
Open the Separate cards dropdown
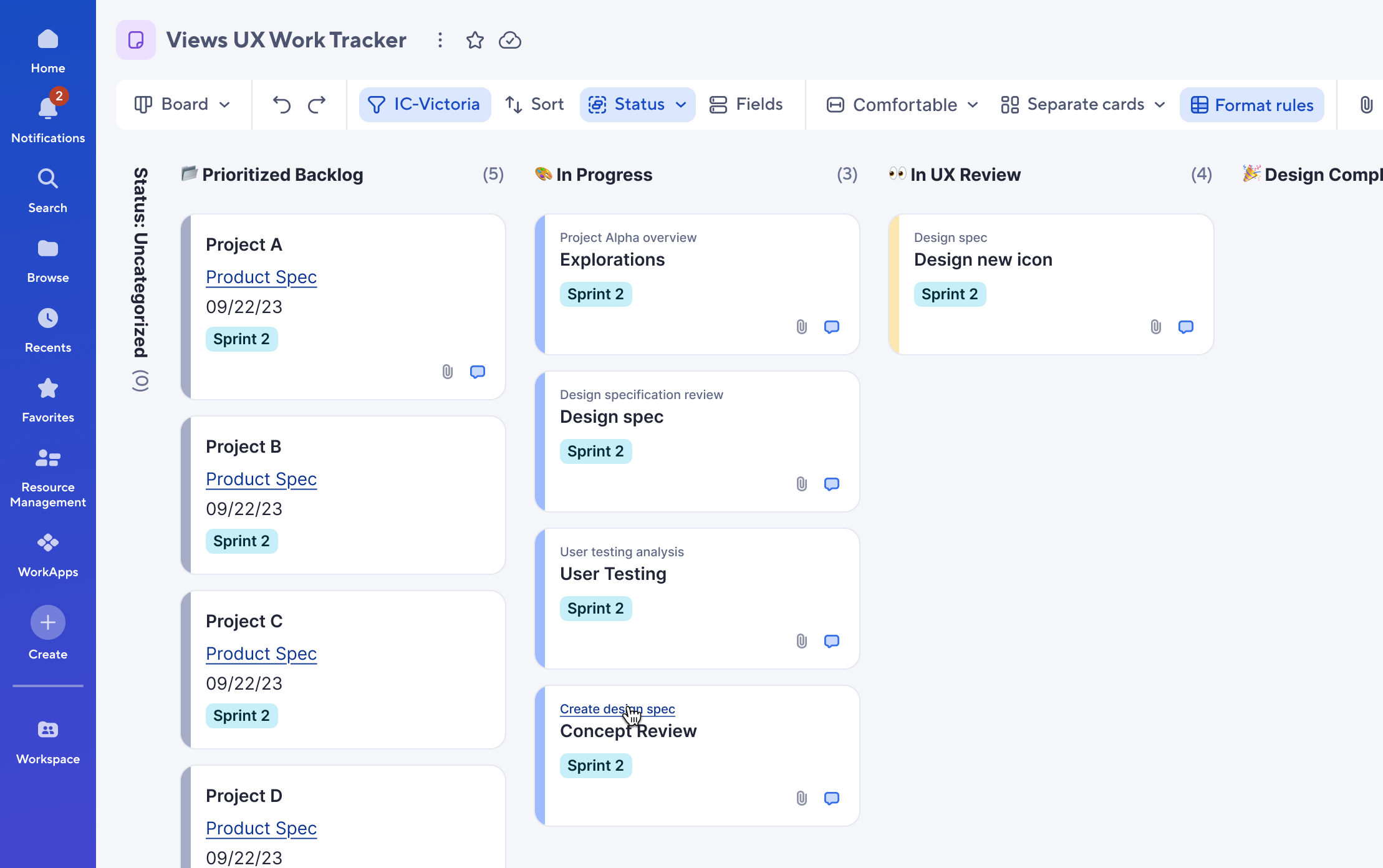1083,104
